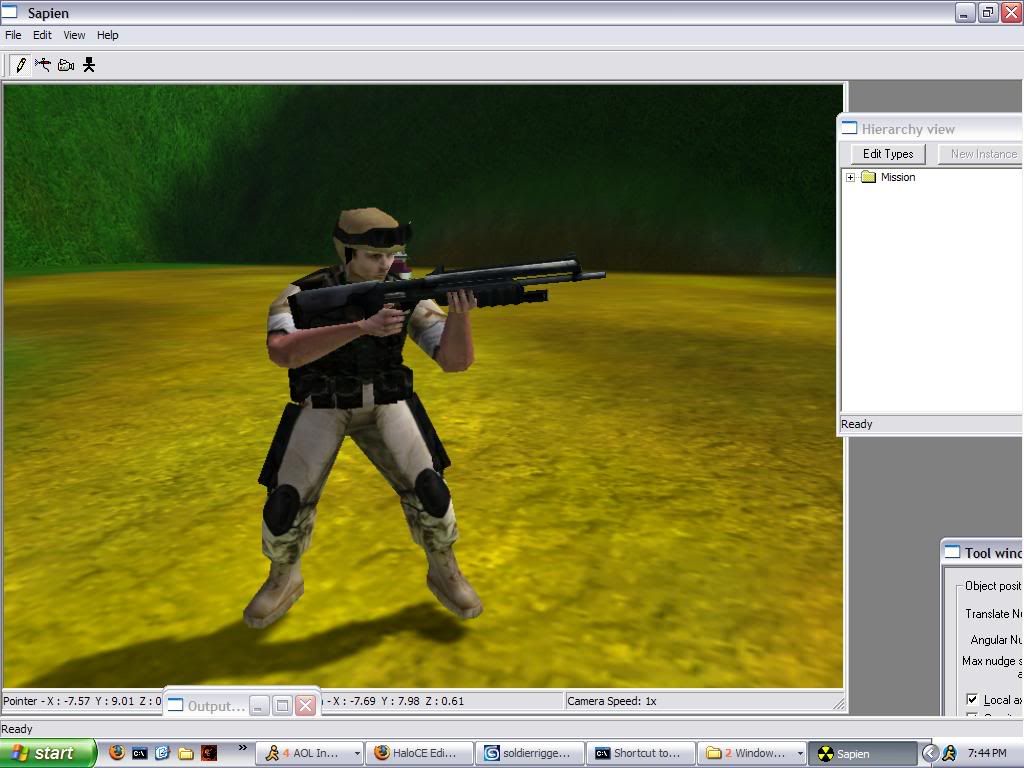Select the pencil edit tool in toolbar
Screen dimensions: 1024x768
[x=21, y=65]
